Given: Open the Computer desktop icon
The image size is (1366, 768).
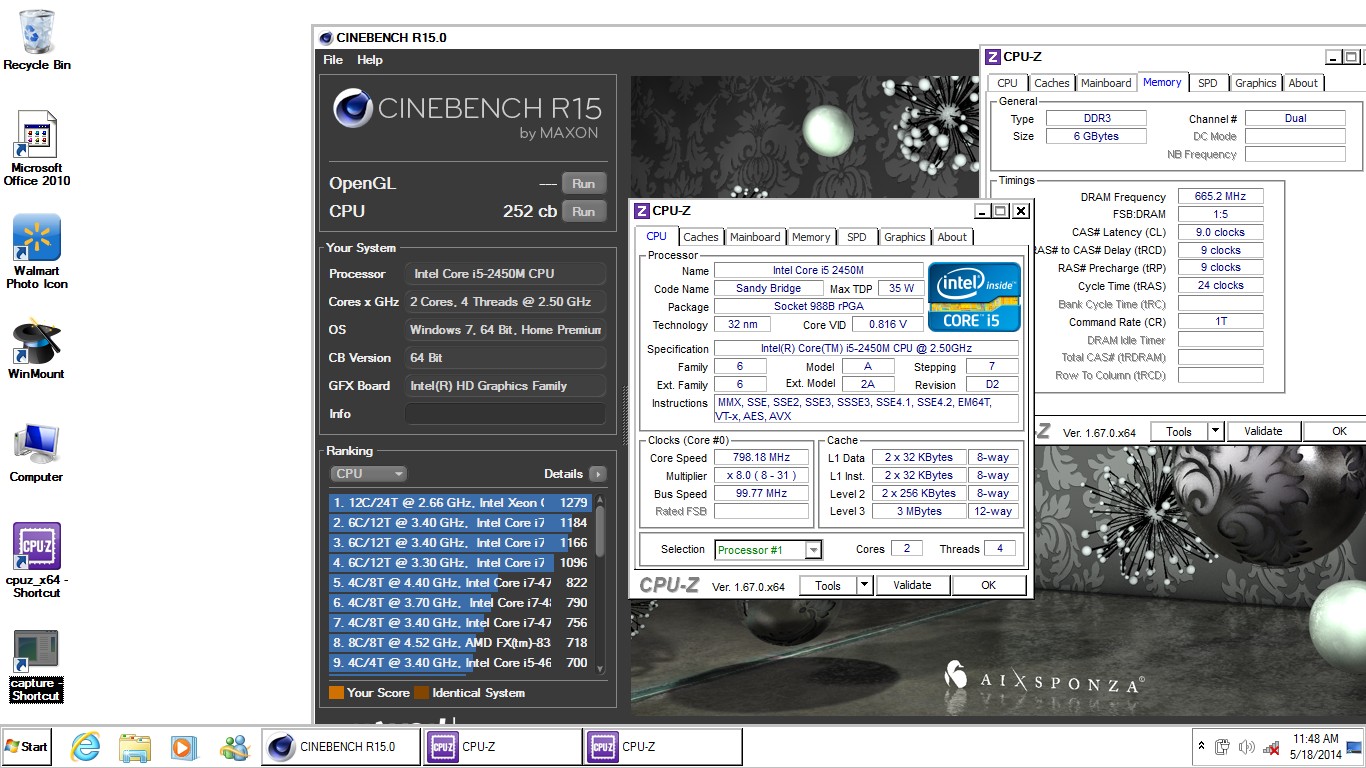Looking at the screenshot, I should click(37, 454).
